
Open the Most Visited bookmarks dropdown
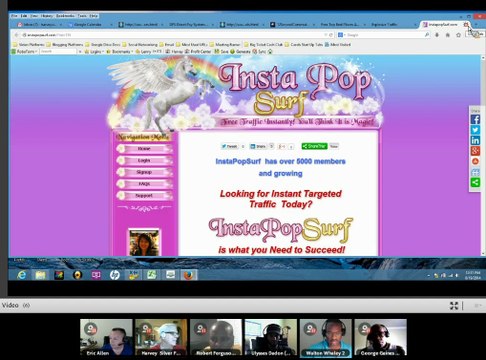[x=338, y=44]
